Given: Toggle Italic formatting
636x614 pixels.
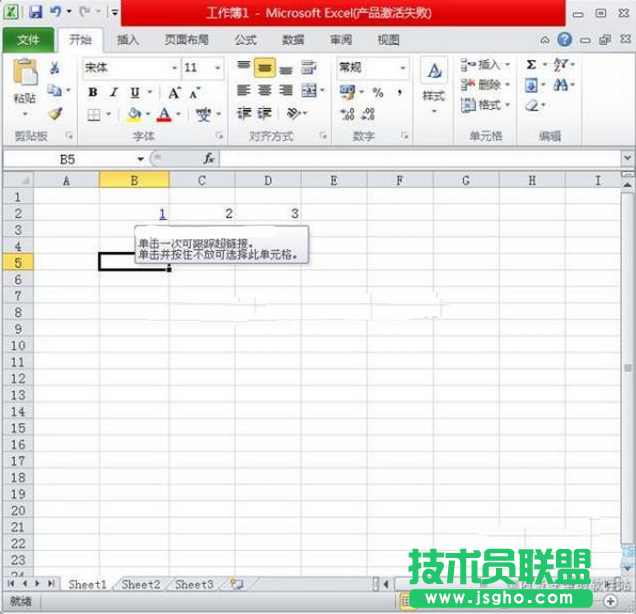Looking at the screenshot, I should pyautogui.click(x=114, y=92).
